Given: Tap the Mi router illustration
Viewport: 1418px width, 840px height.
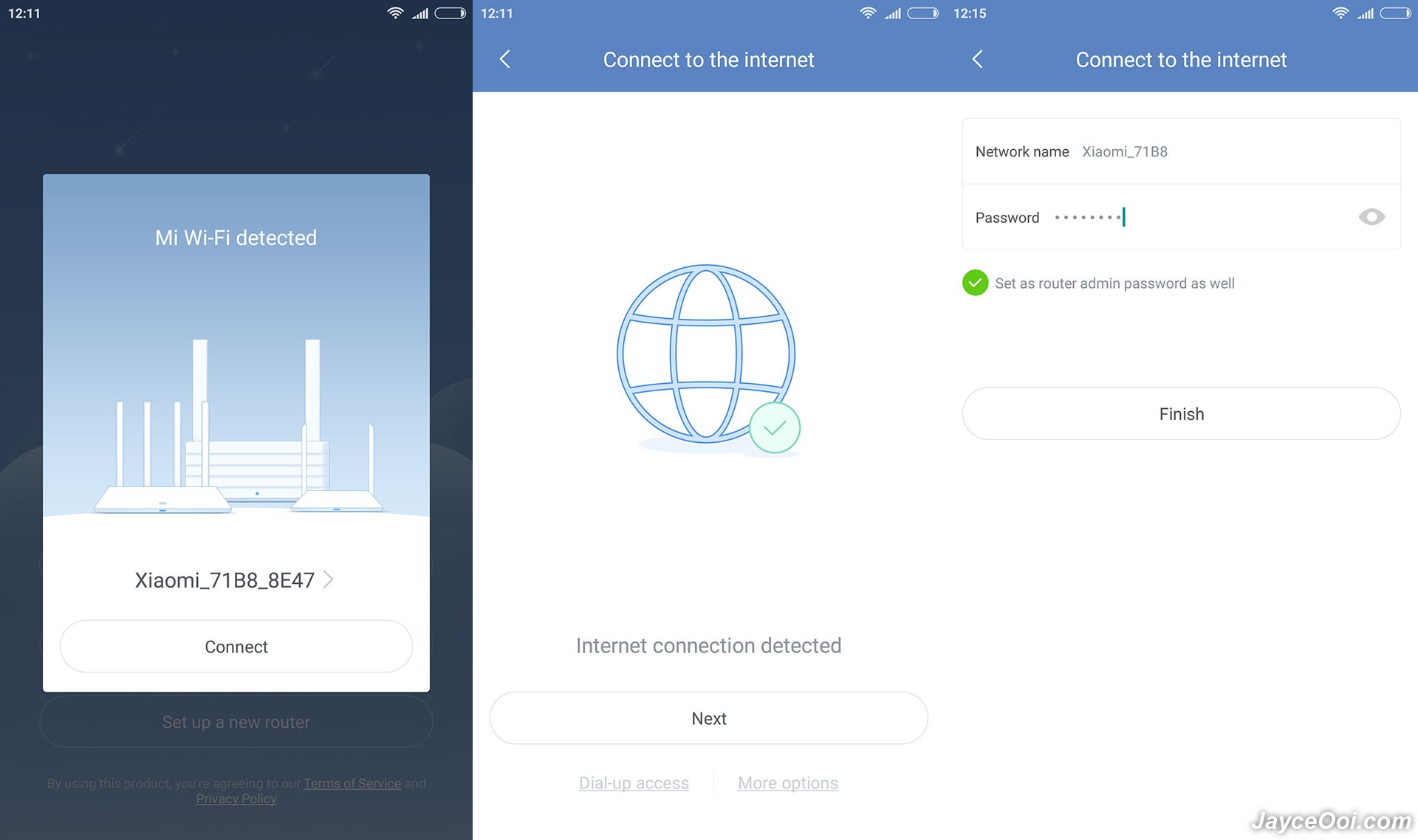Looking at the screenshot, I should click(238, 426).
